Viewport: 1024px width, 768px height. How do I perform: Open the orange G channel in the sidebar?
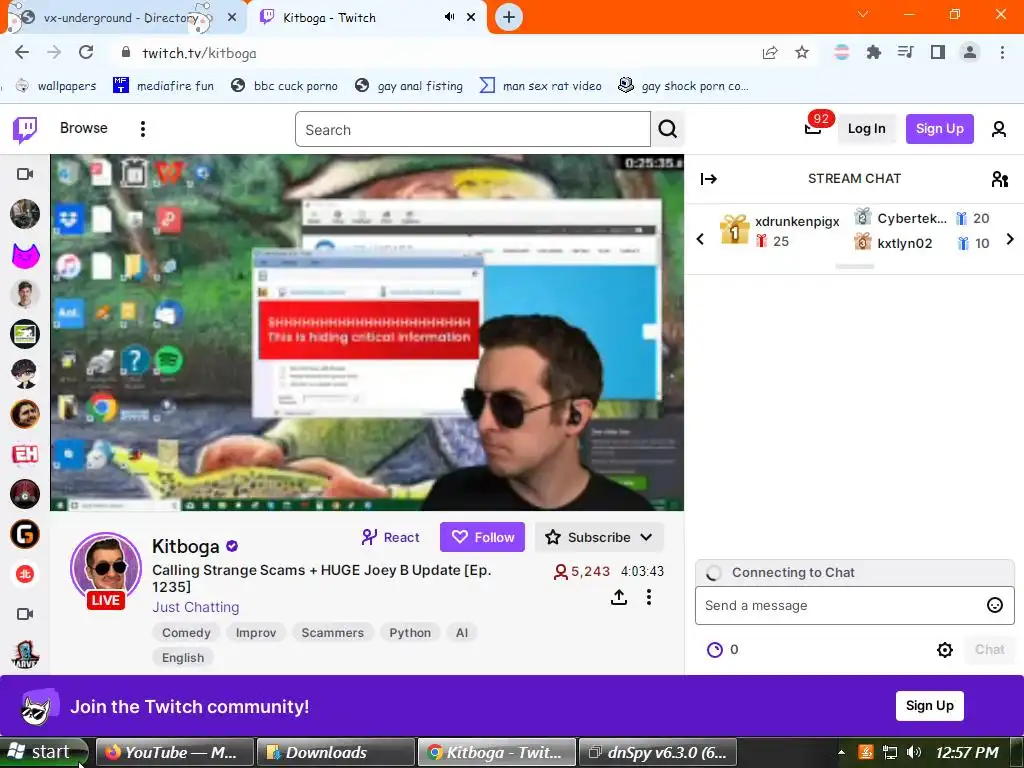[x=25, y=534]
